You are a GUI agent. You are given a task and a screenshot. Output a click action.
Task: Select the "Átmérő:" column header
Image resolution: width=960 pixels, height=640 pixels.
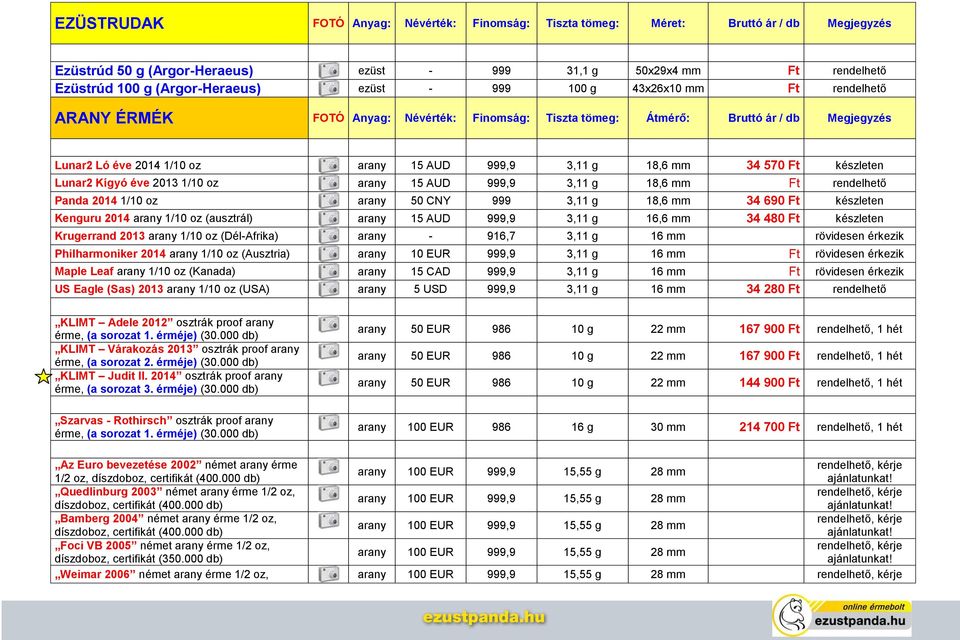coord(668,118)
